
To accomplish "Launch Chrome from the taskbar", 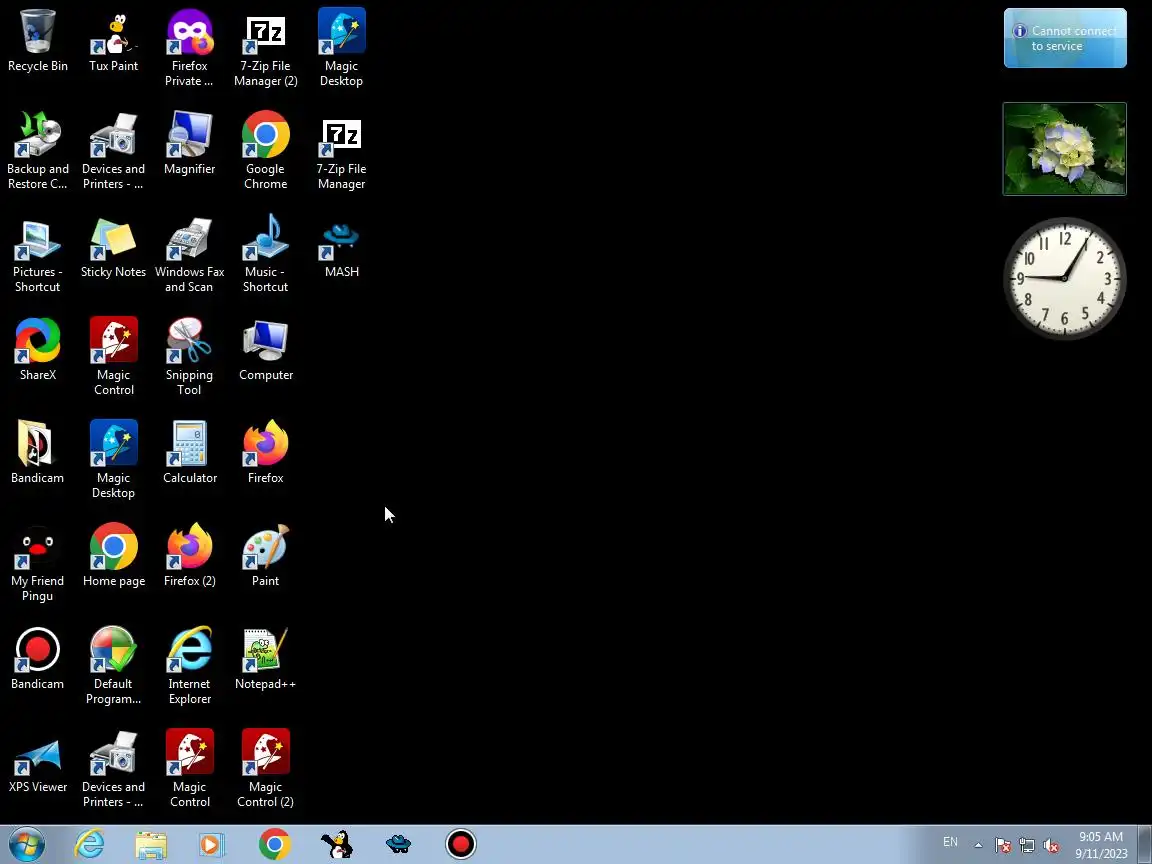I will pyautogui.click(x=274, y=844).
